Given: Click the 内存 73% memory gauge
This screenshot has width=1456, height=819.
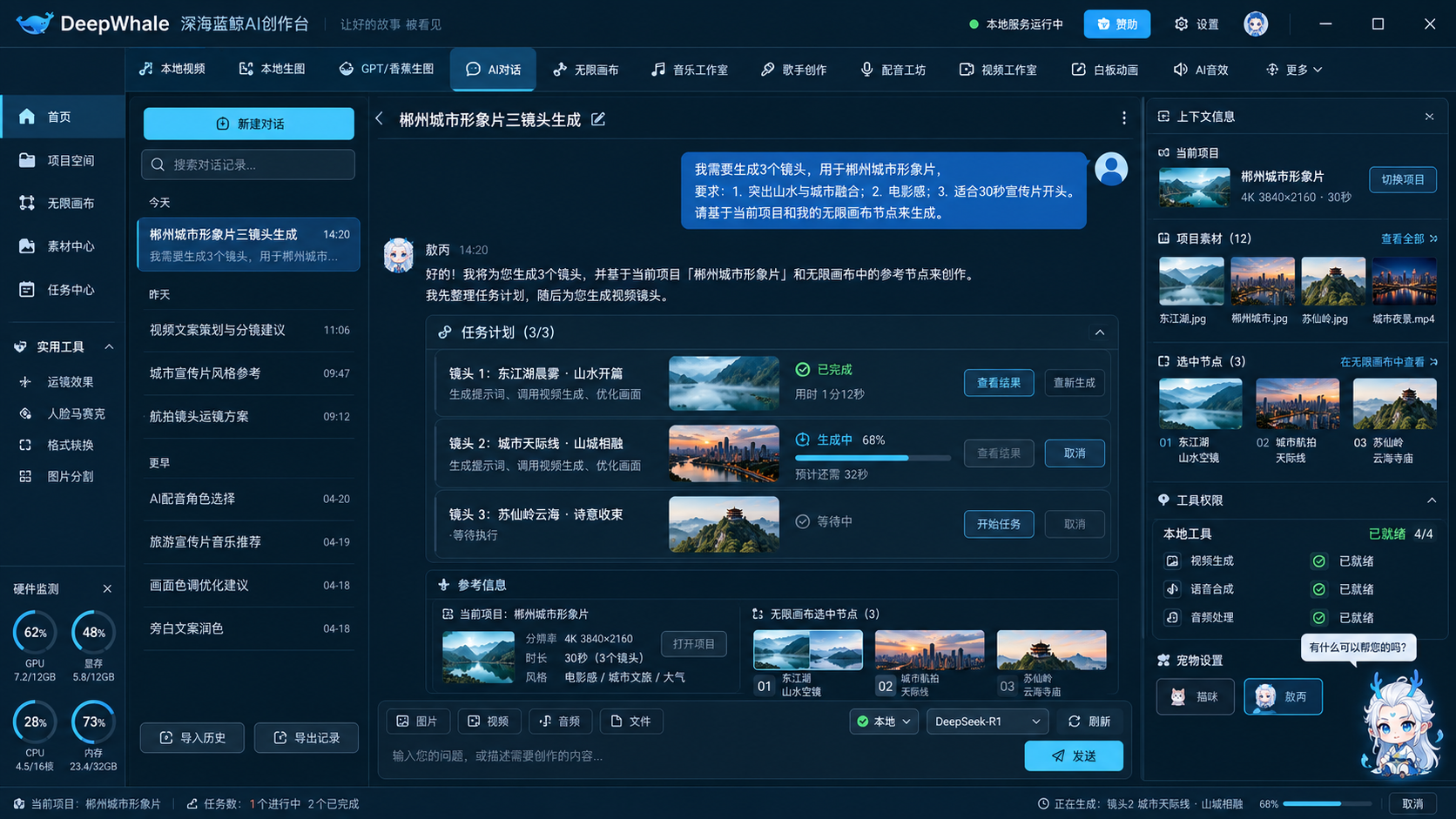Looking at the screenshot, I should click(93, 722).
